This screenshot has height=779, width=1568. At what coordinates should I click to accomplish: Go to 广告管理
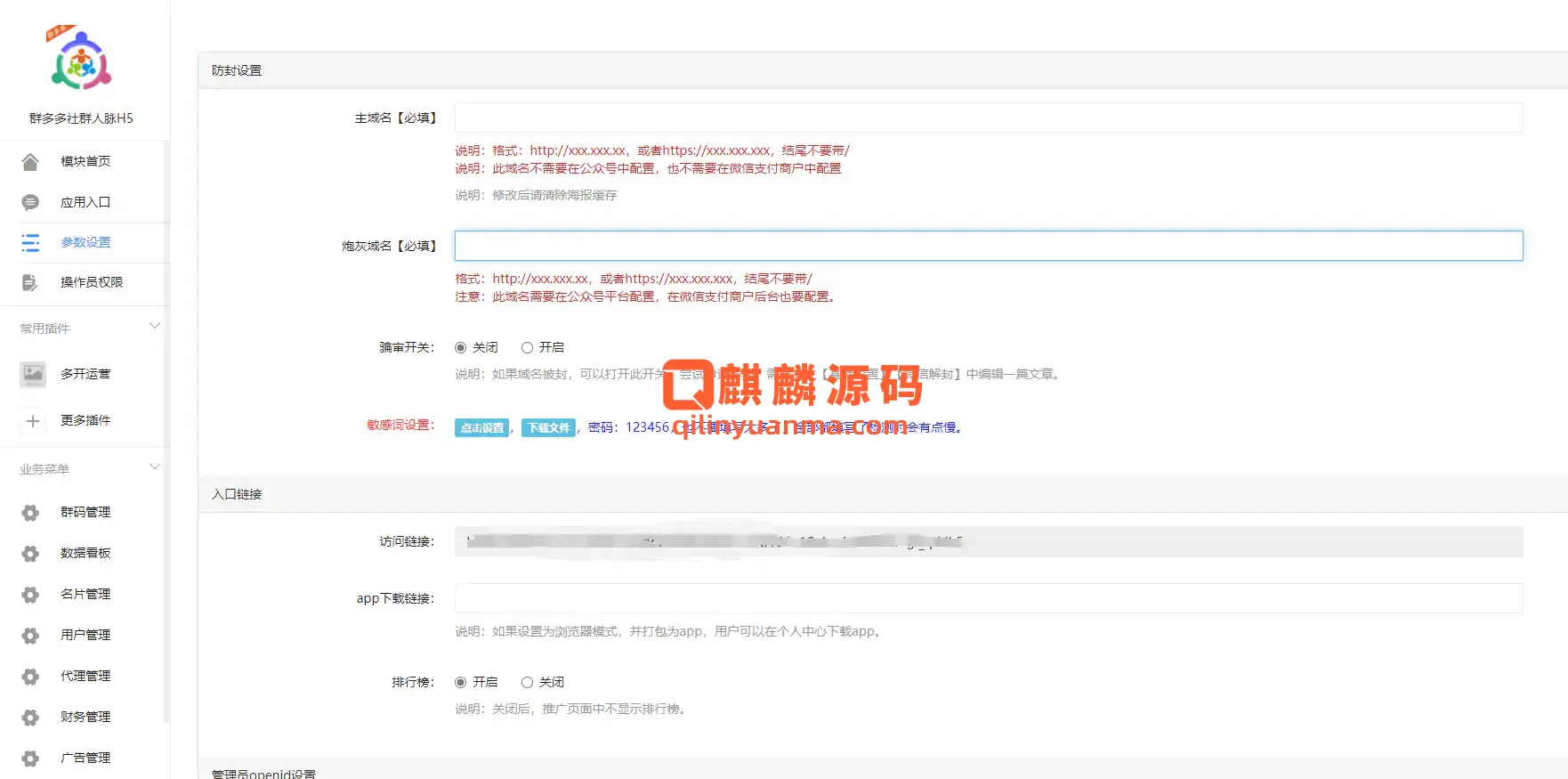[85, 758]
